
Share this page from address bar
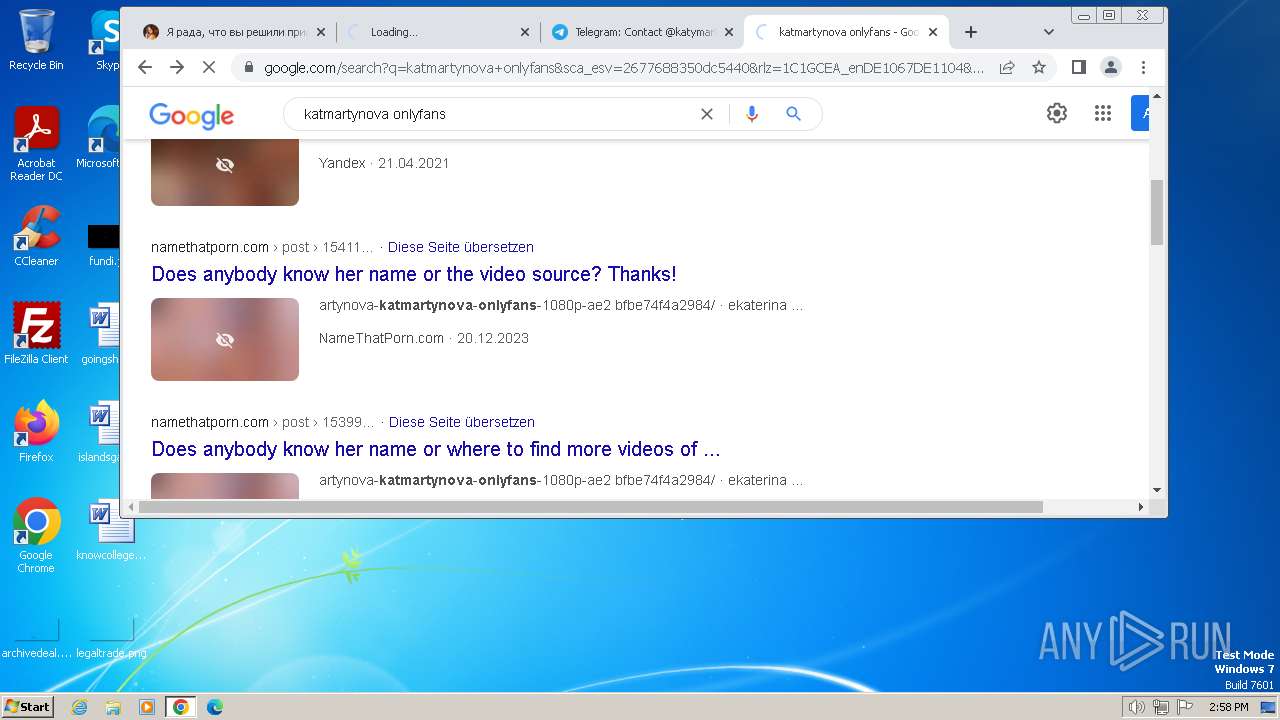[x=1007, y=67]
